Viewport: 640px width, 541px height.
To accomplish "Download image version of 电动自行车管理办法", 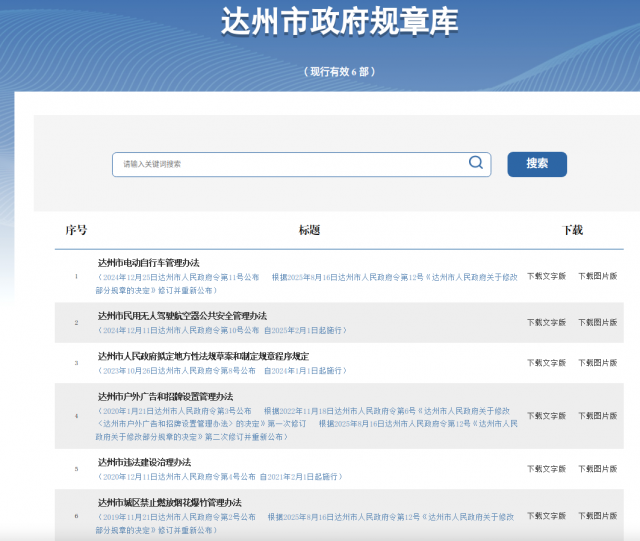I will (597, 276).
